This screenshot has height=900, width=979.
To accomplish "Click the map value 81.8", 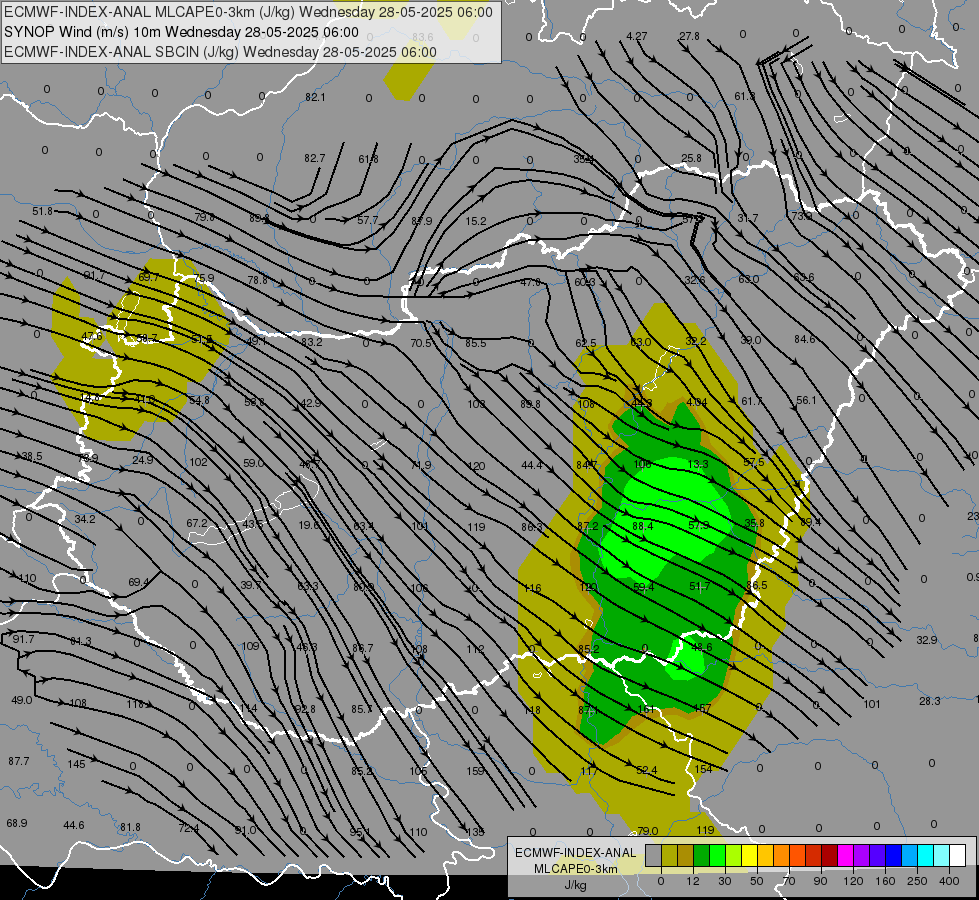I will click(x=130, y=827).
